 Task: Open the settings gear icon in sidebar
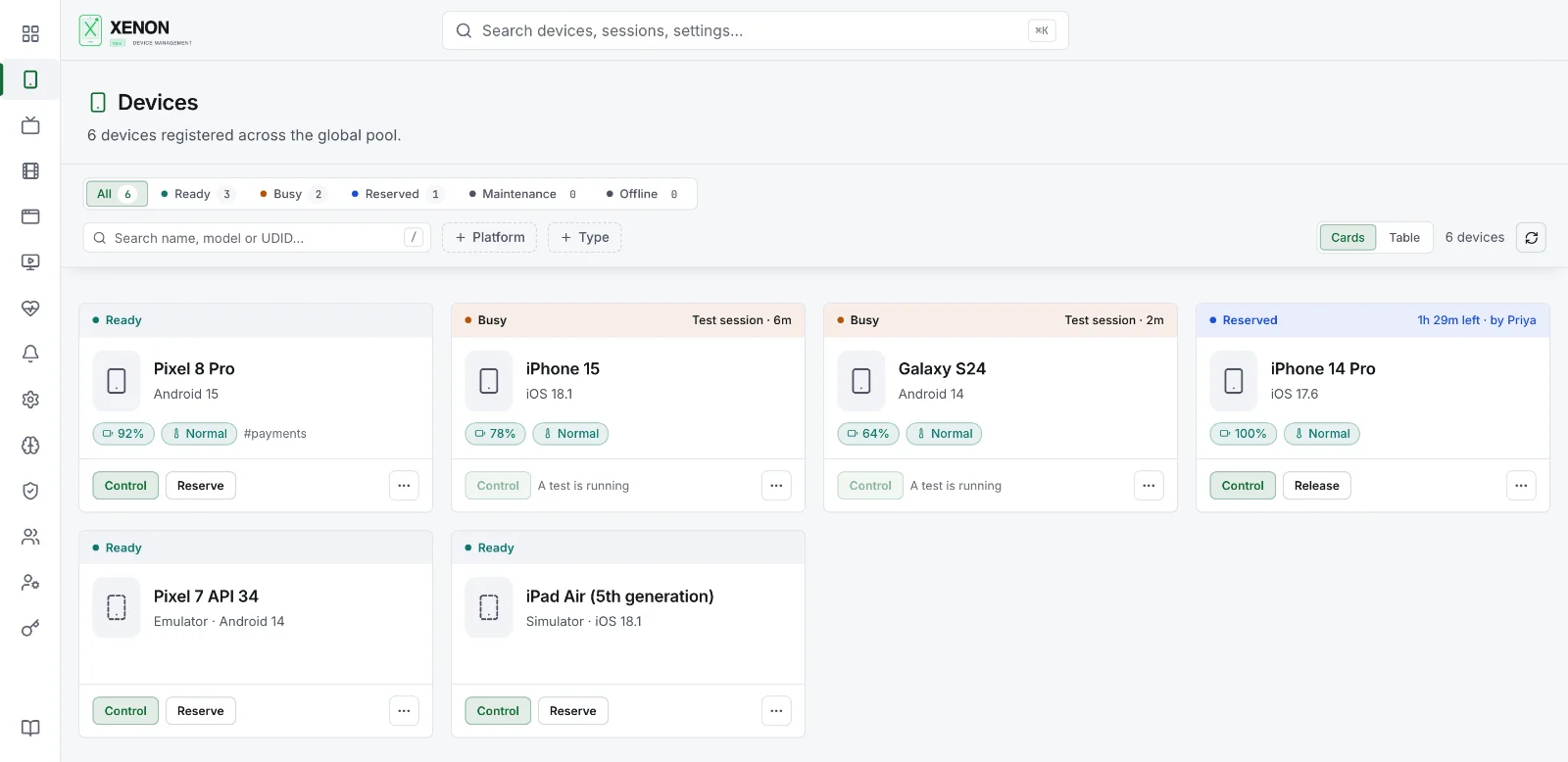30,400
